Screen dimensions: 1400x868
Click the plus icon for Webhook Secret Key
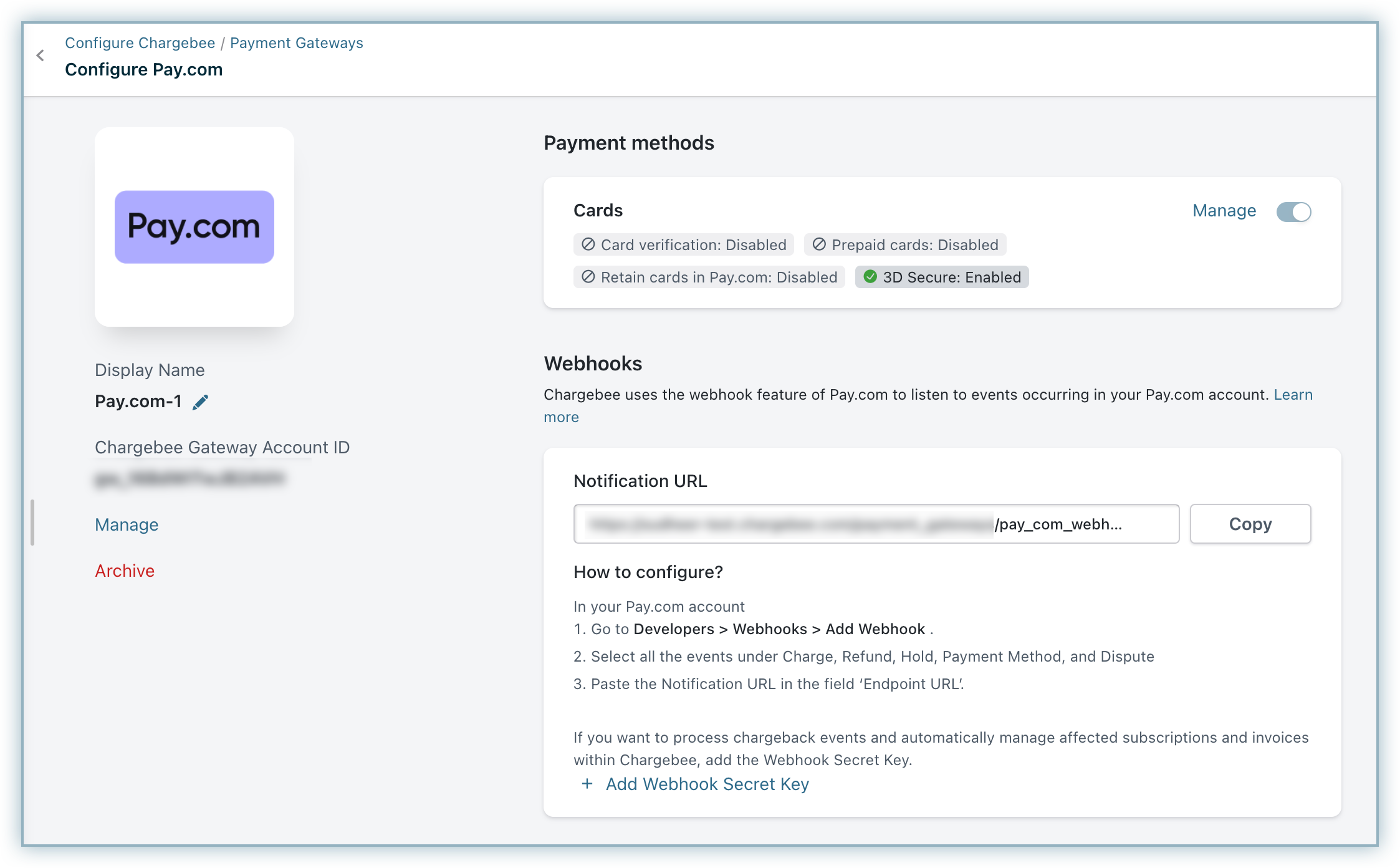(587, 784)
